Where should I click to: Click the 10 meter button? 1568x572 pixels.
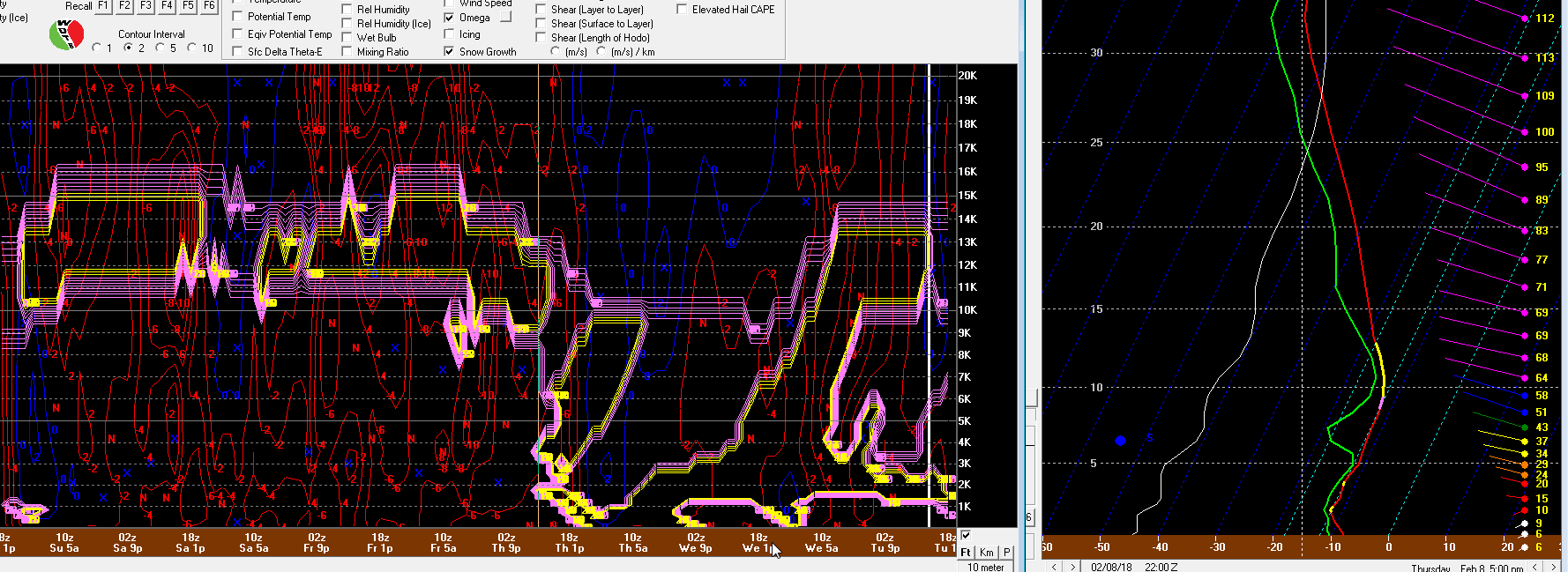(986, 567)
